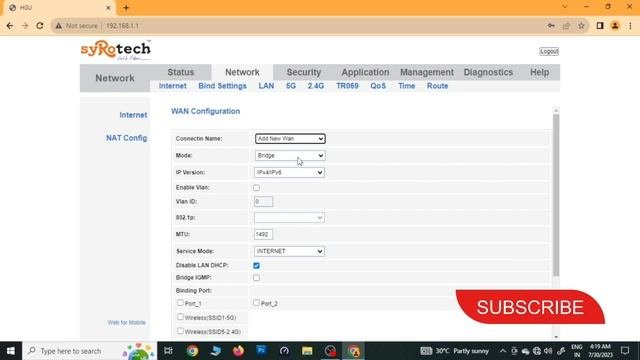Click the Vlan ID input field
Image resolution: width=640 pixels, height=360 pixels.
pyautogui.click(x=263, y=201)
